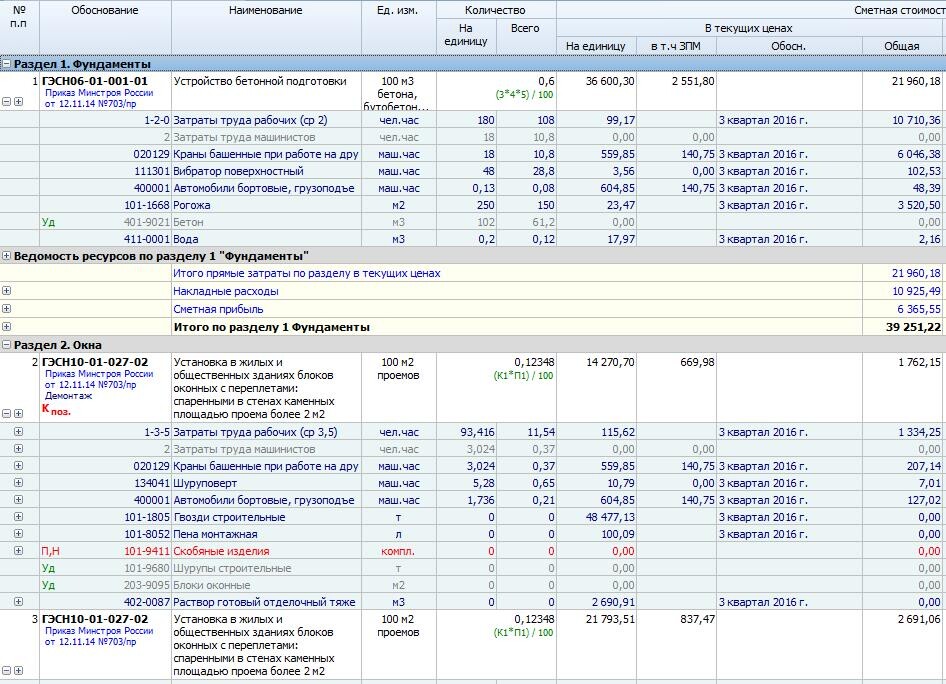Viewport: 946px width, 684px height.
Task: Click the red Кпоз. coefficient marker
Action: 56,409
